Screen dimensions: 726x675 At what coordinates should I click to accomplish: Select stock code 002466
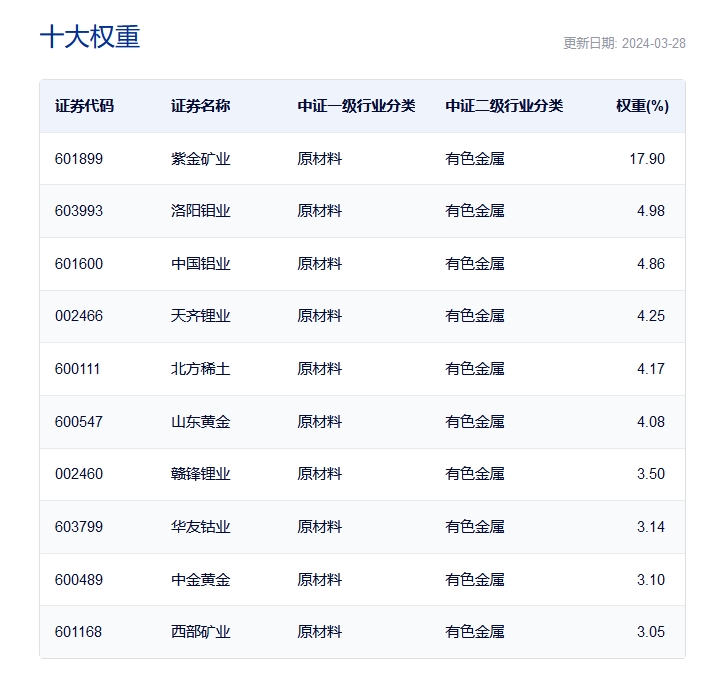pos(79,316)
